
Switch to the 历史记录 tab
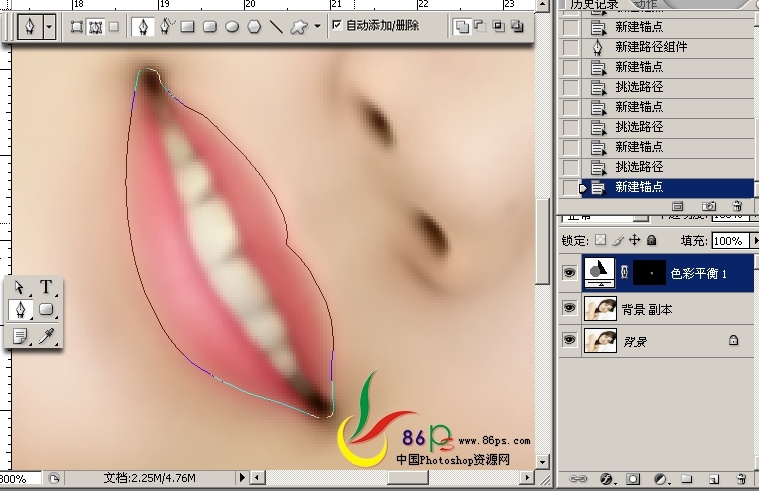point(593,4)
